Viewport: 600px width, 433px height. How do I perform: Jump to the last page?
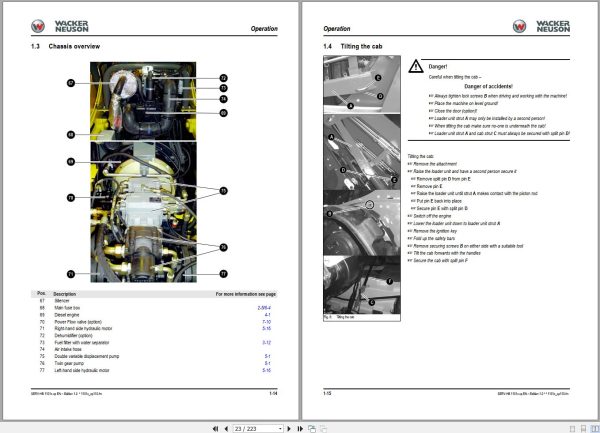coord(300,429)
